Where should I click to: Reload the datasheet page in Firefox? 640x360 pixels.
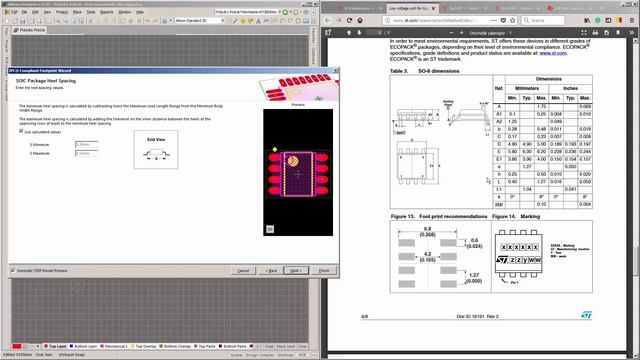click(349, 20)
